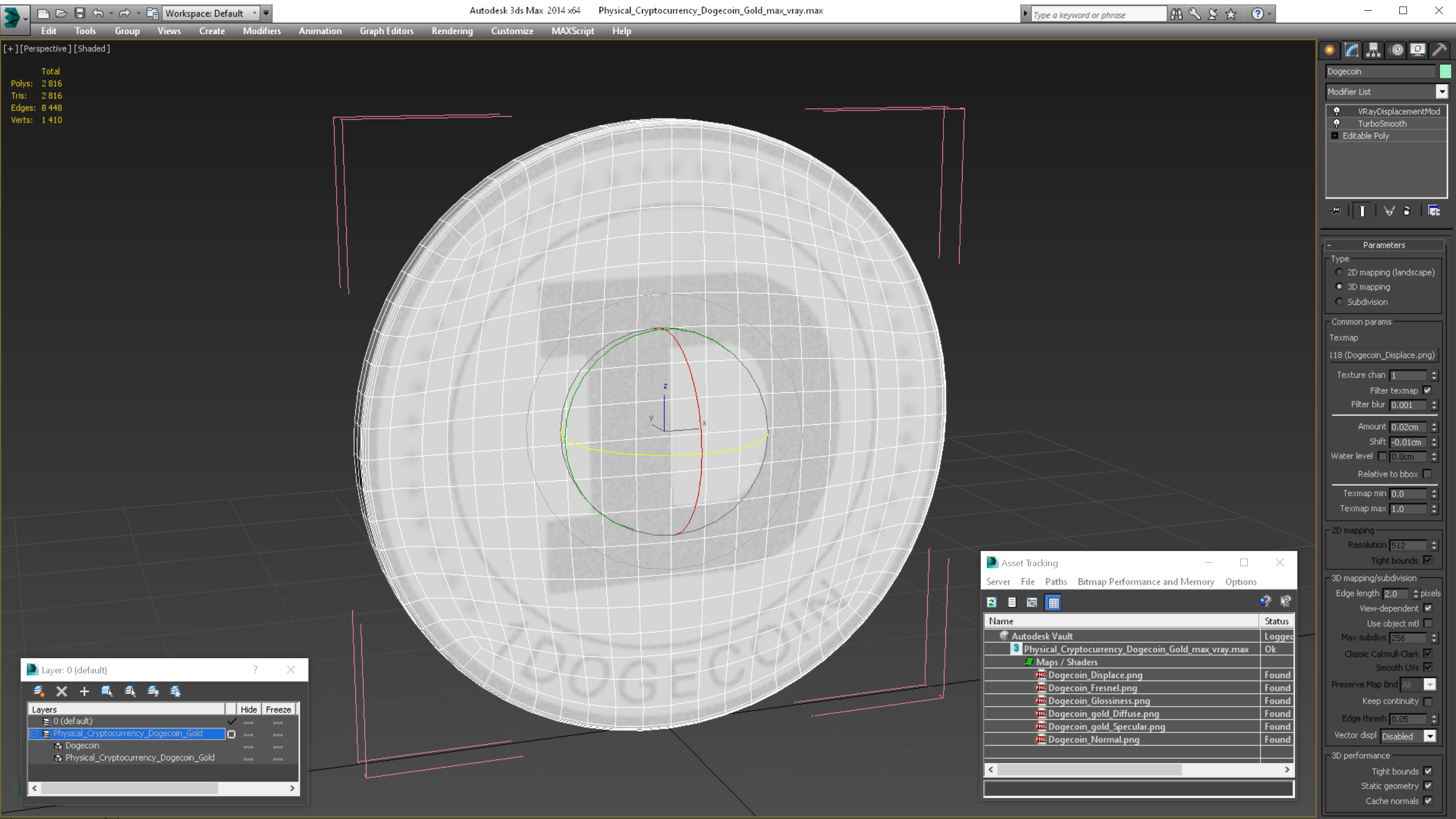This screenshot has width=1456, height=819.
Task: Select Subdivision radio button
Action: [1338, 301]
